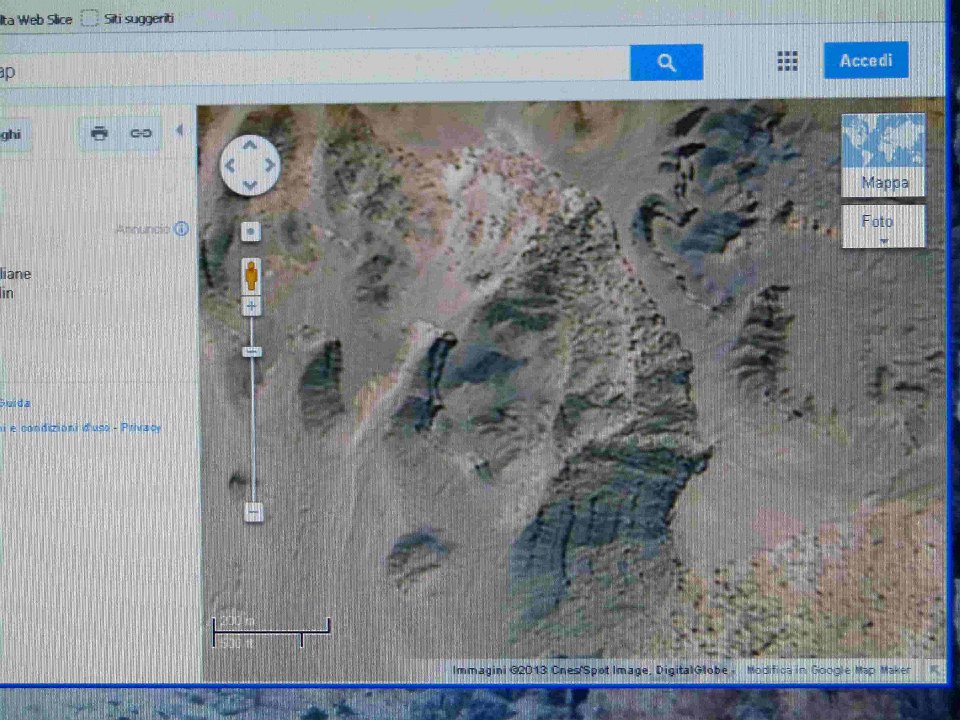Print the map with the printer icon

pyautogui.click(x=99, y=133)
